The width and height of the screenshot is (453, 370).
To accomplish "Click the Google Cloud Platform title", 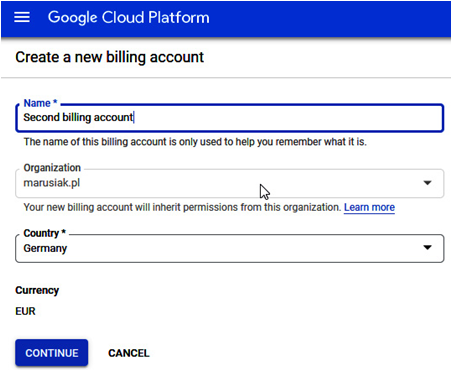I will pyautogui.click(x=129, y=17).
